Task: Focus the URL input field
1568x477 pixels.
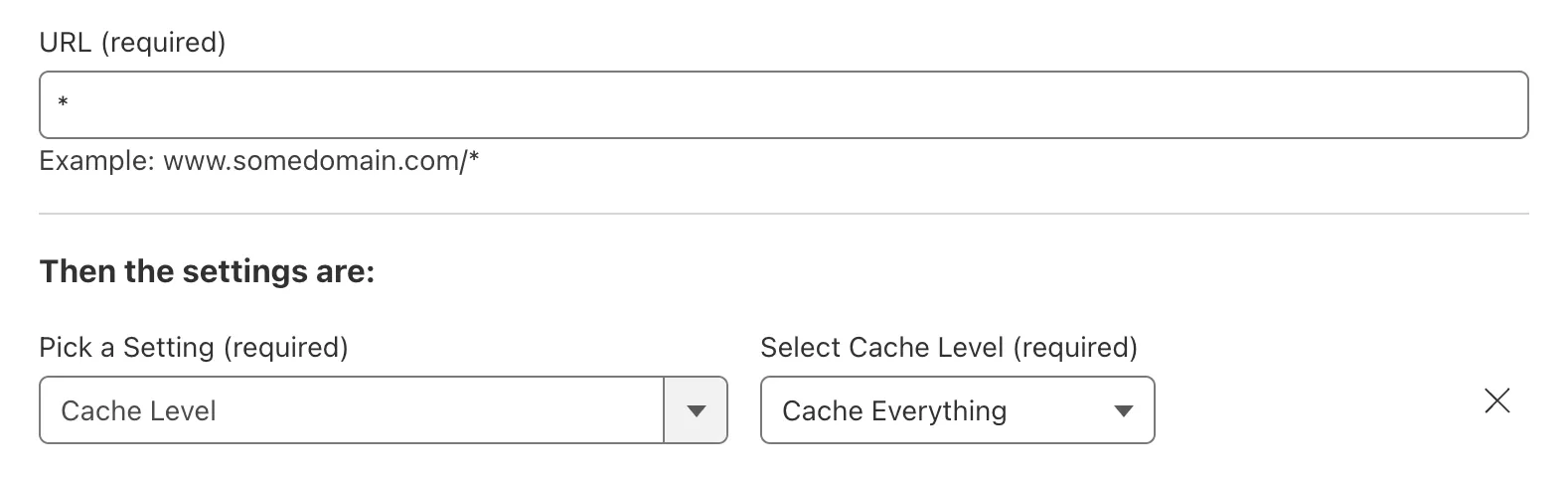Action: (783, 104)
